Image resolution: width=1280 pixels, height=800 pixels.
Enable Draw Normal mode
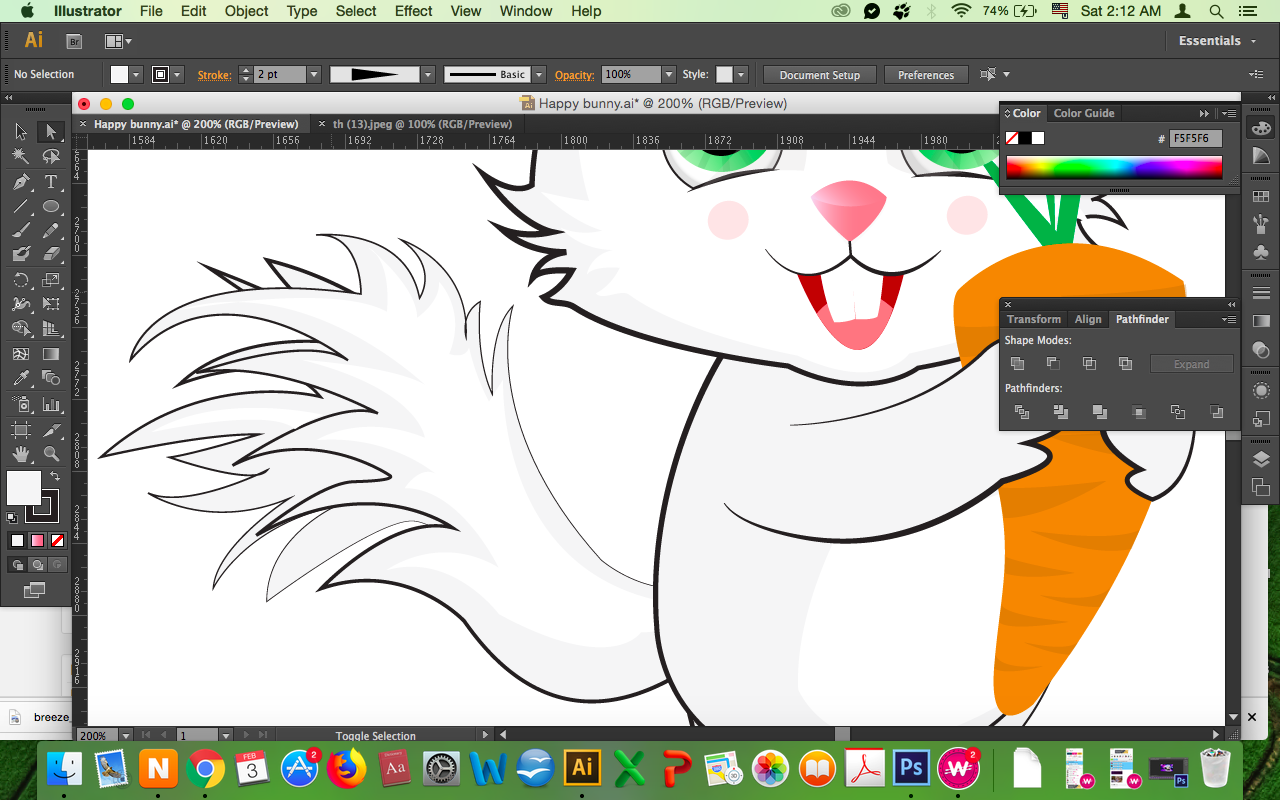[x=17, y=565]
